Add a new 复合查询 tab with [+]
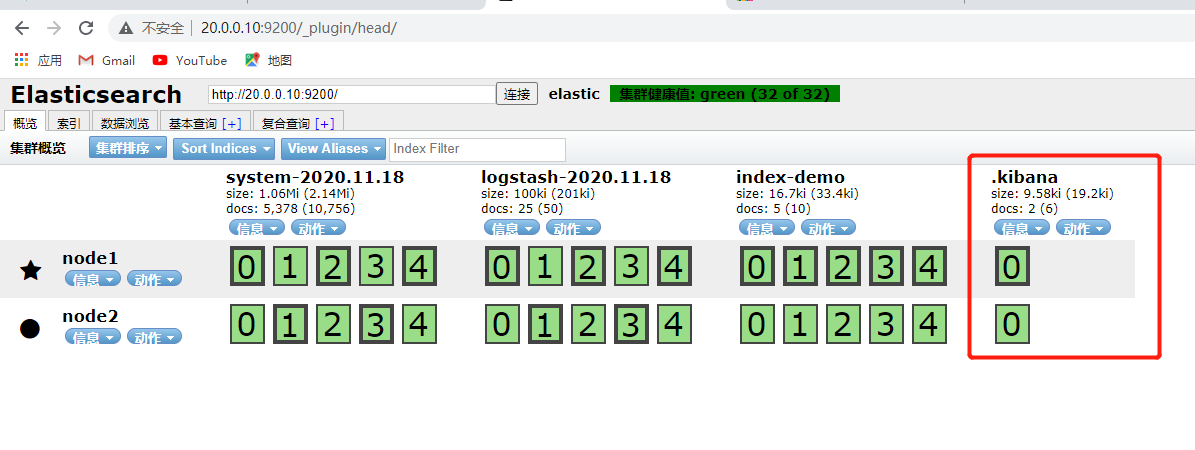This screenshot has height=450, width=1195. pos(325,123)
